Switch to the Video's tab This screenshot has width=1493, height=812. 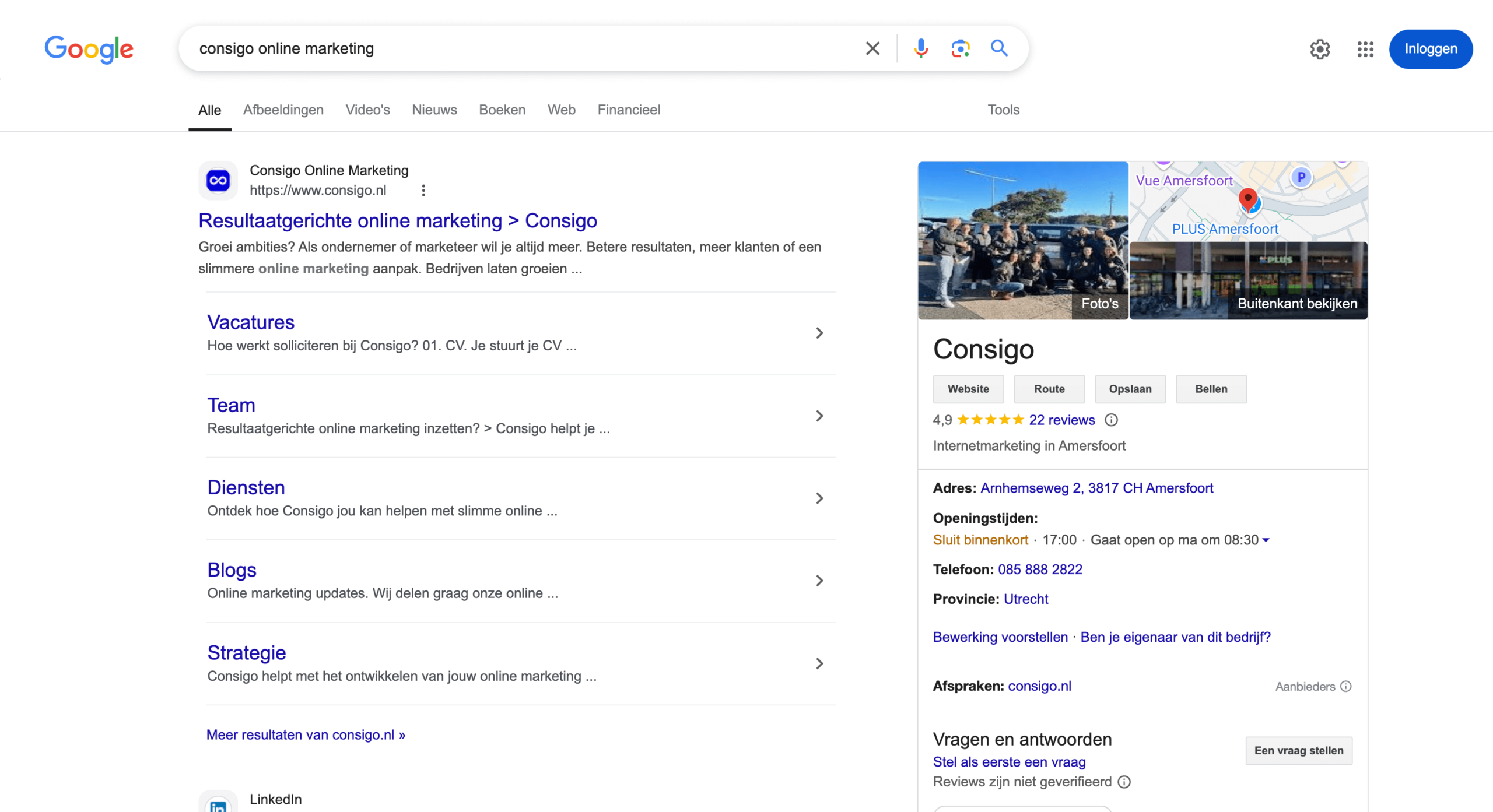pos(367,110)
